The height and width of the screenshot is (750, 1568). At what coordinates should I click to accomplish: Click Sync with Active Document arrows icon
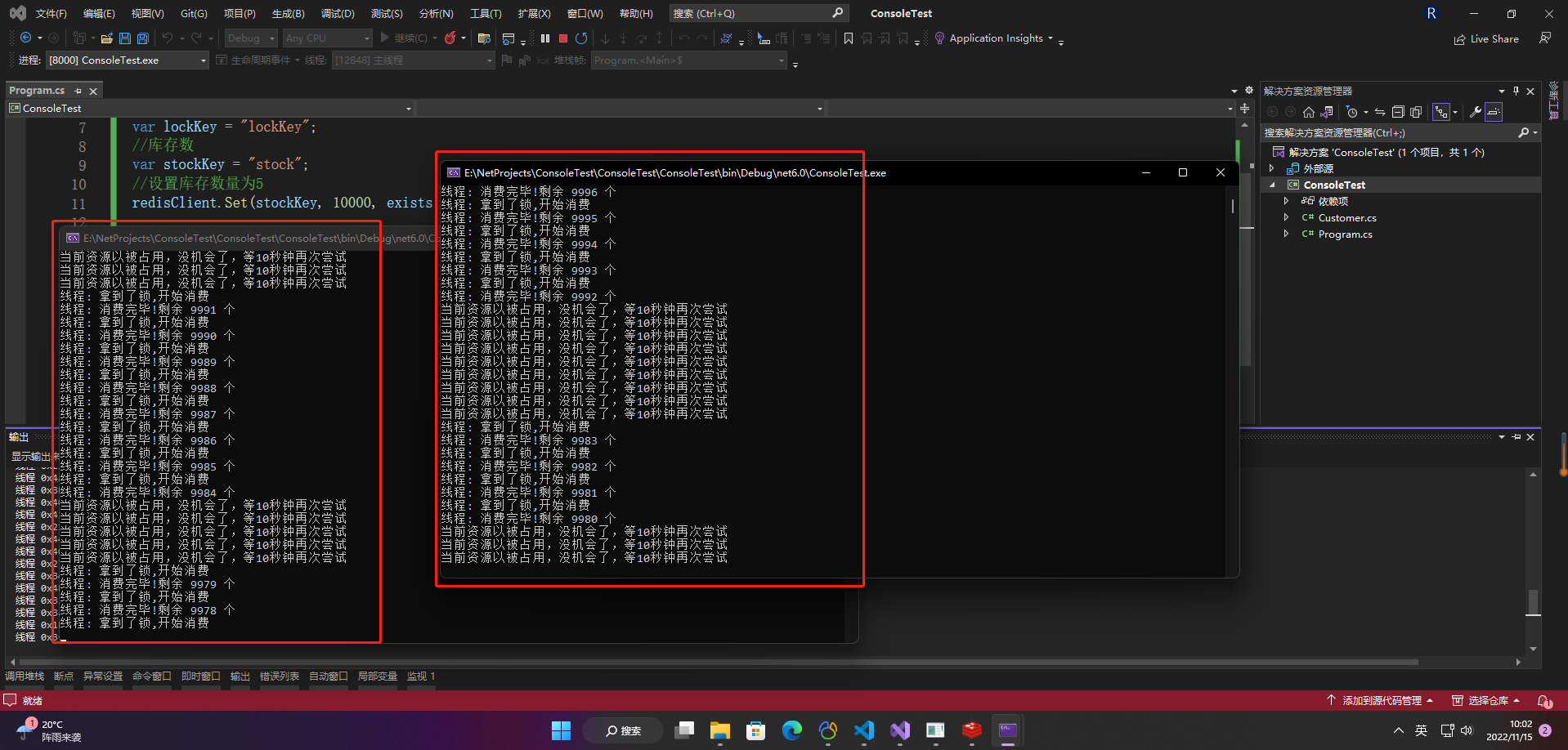1380,112
